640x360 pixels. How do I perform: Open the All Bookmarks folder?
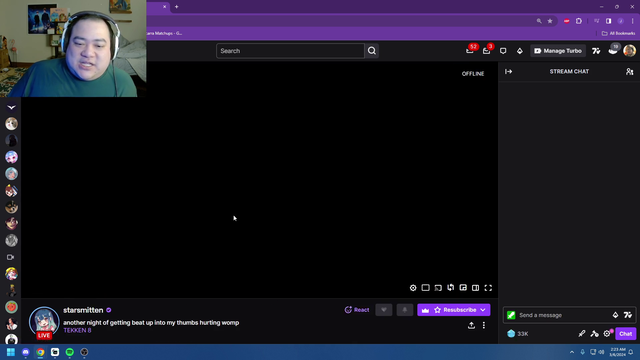[618, 33]
